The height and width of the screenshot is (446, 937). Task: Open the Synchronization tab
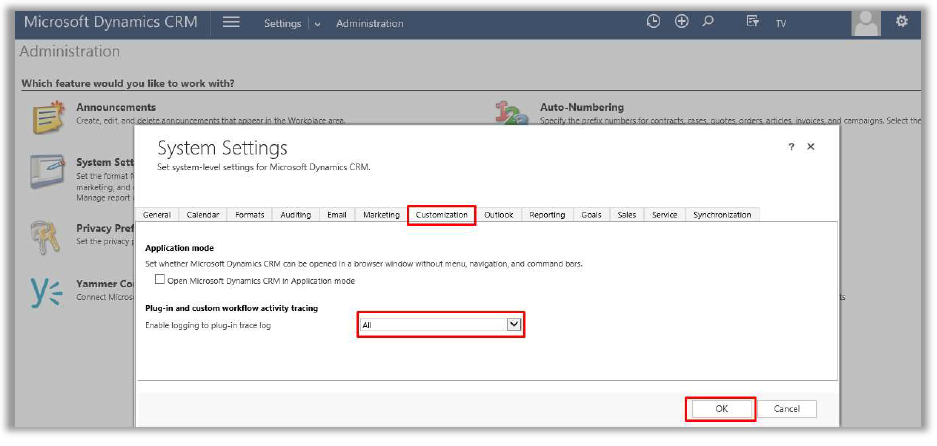(x=721, y=215)
